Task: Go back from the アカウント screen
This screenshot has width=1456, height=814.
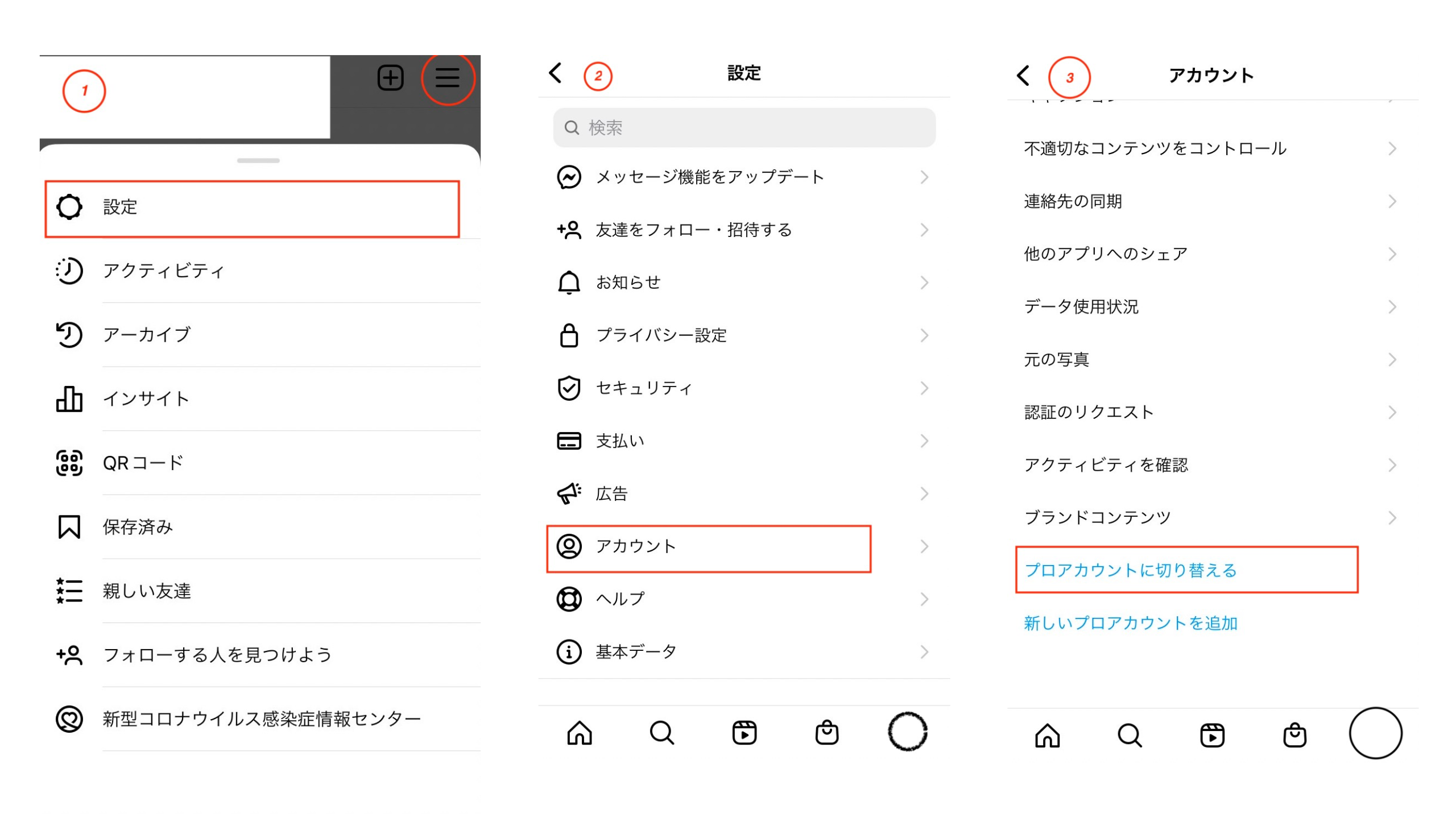Action: click(x=1023, y=76)
